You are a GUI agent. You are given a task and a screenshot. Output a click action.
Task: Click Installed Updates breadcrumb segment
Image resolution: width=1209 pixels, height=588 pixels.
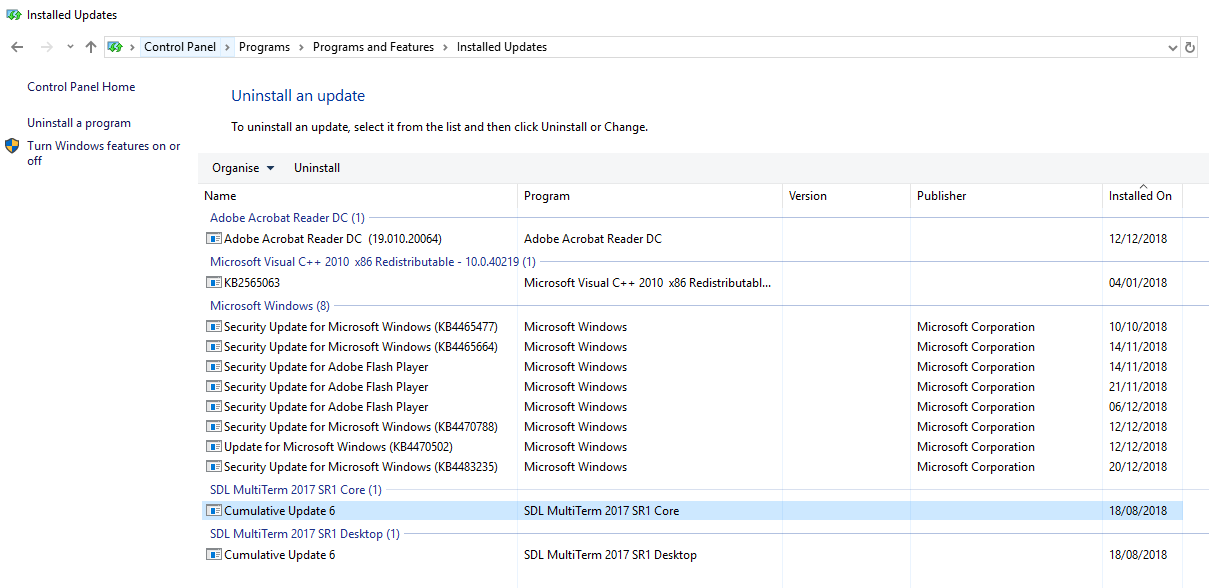(502, 47)
